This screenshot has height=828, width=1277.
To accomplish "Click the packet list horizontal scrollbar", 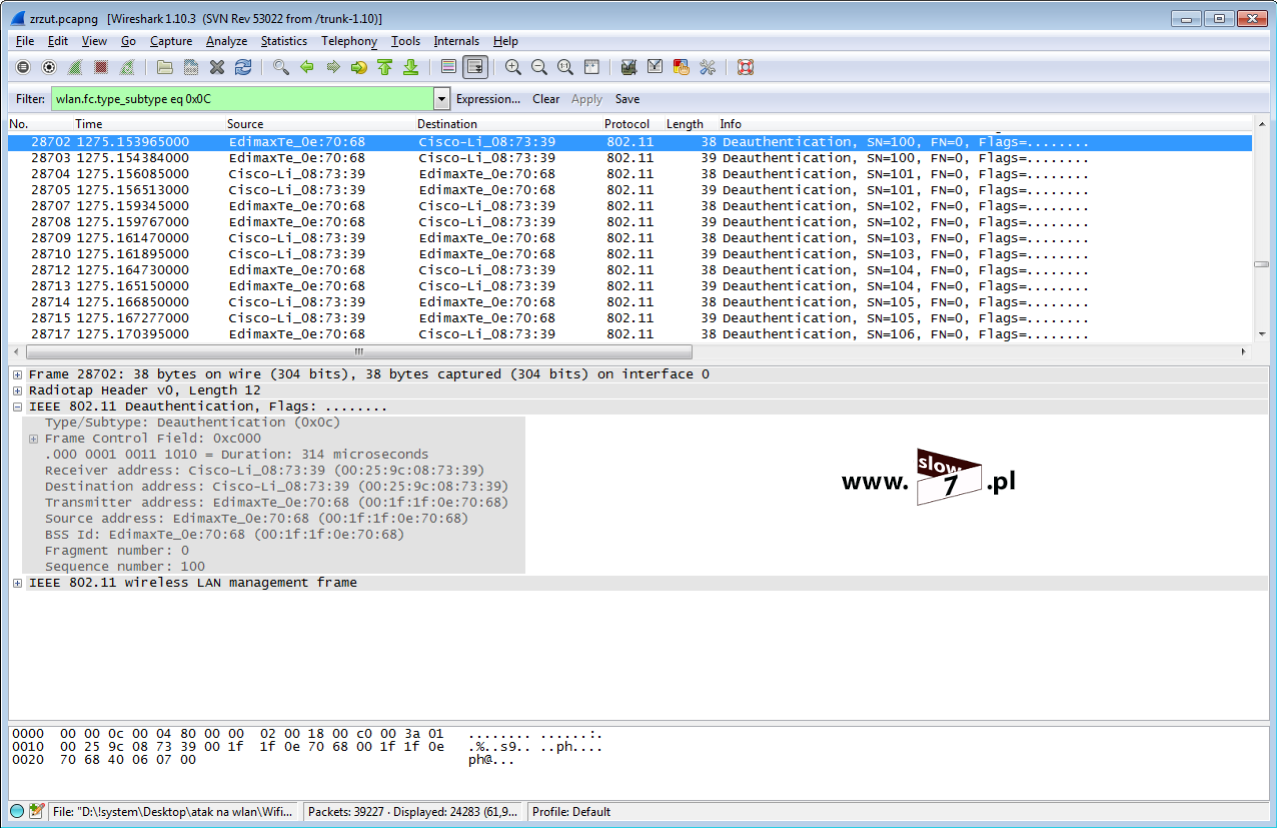I will [359, 352].
